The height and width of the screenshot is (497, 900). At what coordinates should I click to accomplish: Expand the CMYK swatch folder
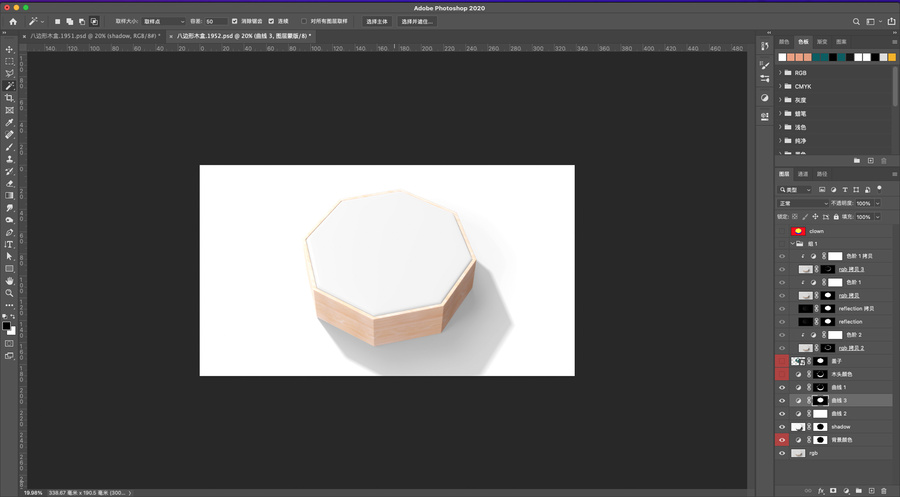click(780, 87)
